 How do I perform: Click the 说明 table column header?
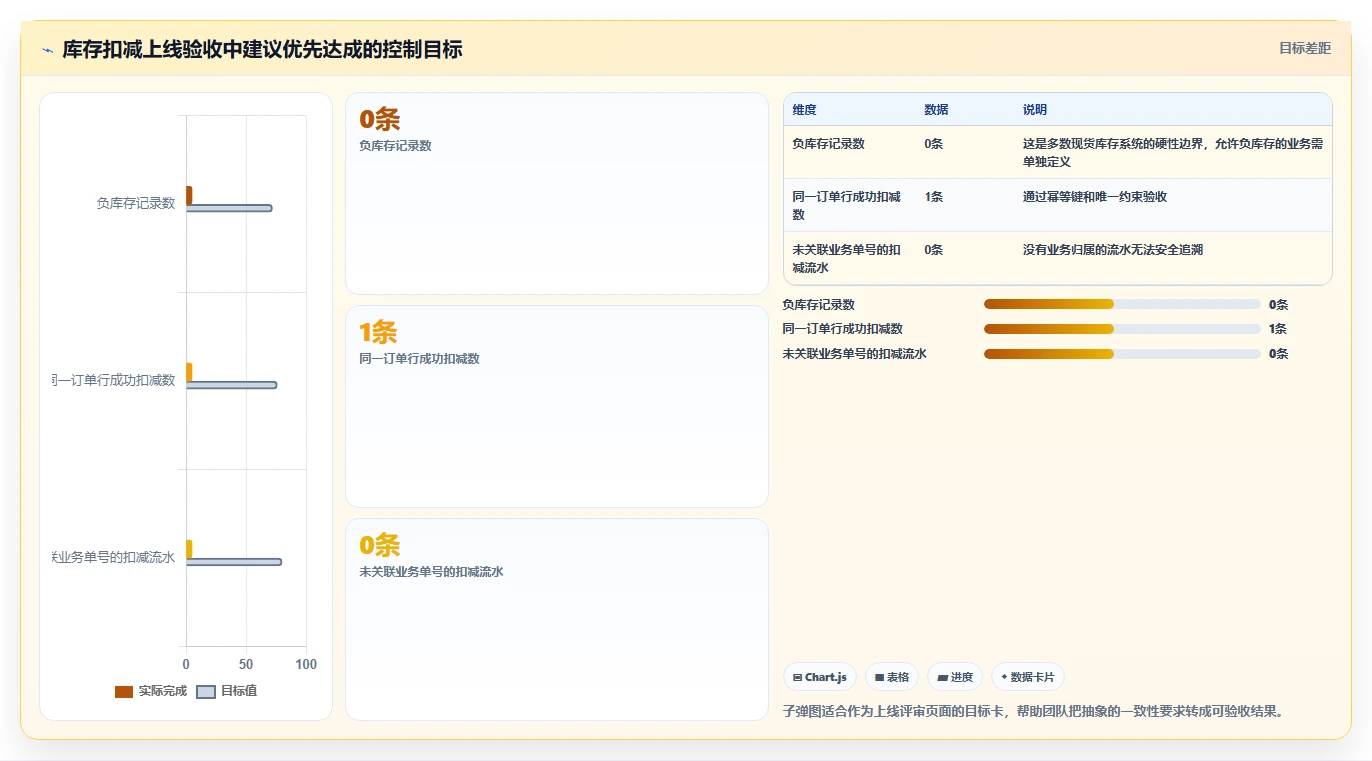click(x=1034, y=110)
